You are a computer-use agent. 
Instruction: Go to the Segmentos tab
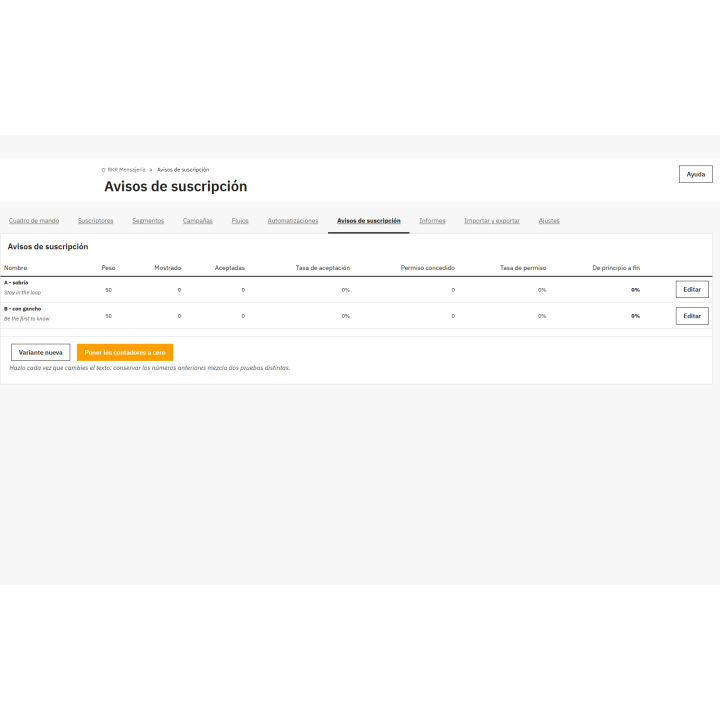click(x=148, y=221)
